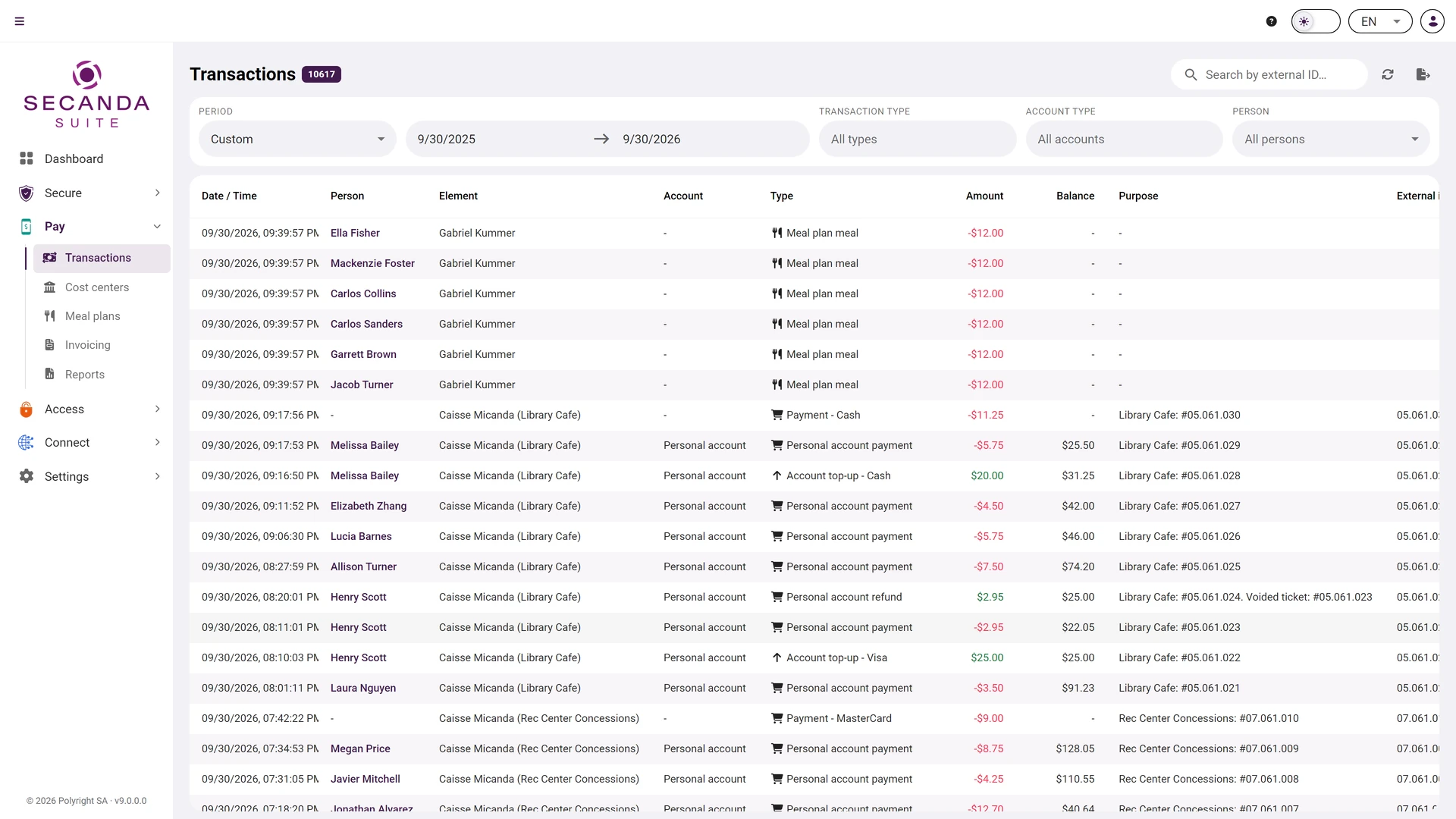Viewport: 1456px width, 819px height.
Task: Click the end date 9/30/2026 field
Action: [711, 139]
